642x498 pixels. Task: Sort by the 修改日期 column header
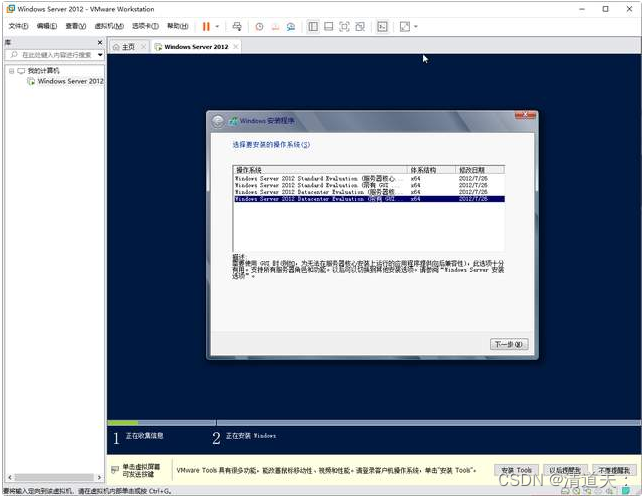point(480,170)
